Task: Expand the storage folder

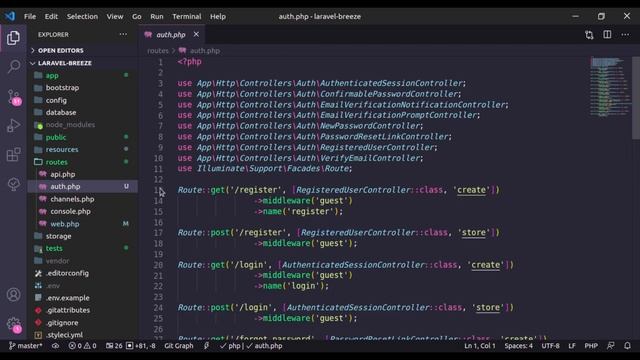Action: [x=58, y=236]
